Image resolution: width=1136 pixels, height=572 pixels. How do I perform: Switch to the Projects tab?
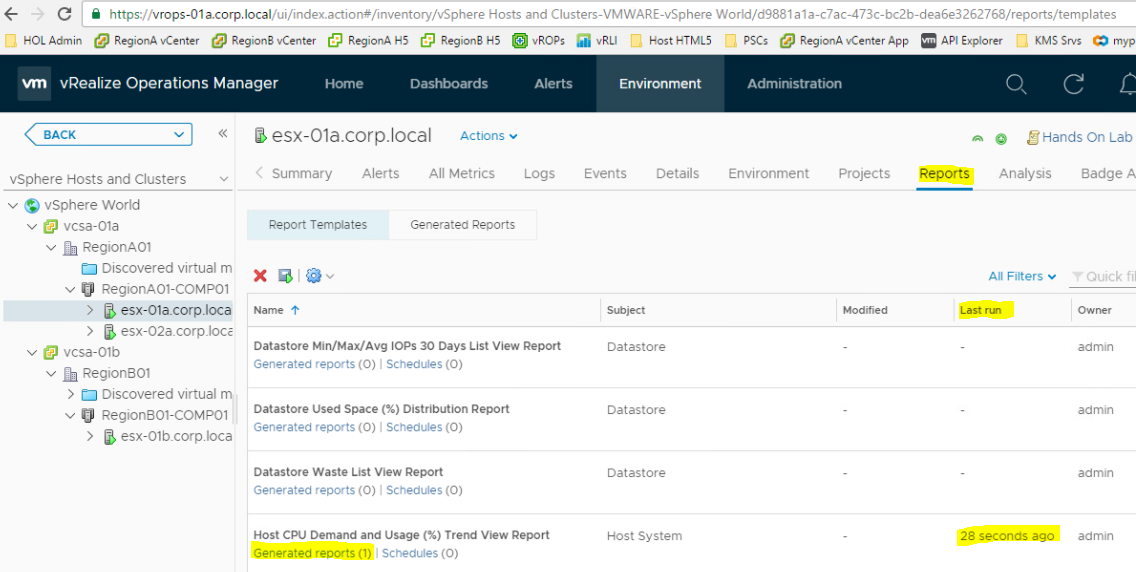[x=864, y=174]
